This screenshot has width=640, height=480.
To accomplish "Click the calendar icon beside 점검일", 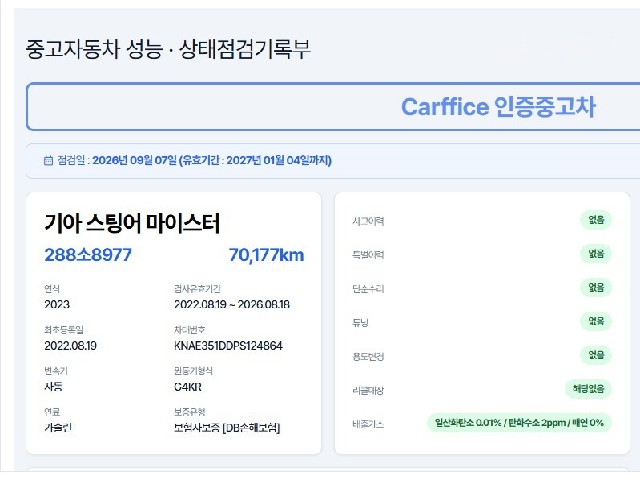I will 48,160.
